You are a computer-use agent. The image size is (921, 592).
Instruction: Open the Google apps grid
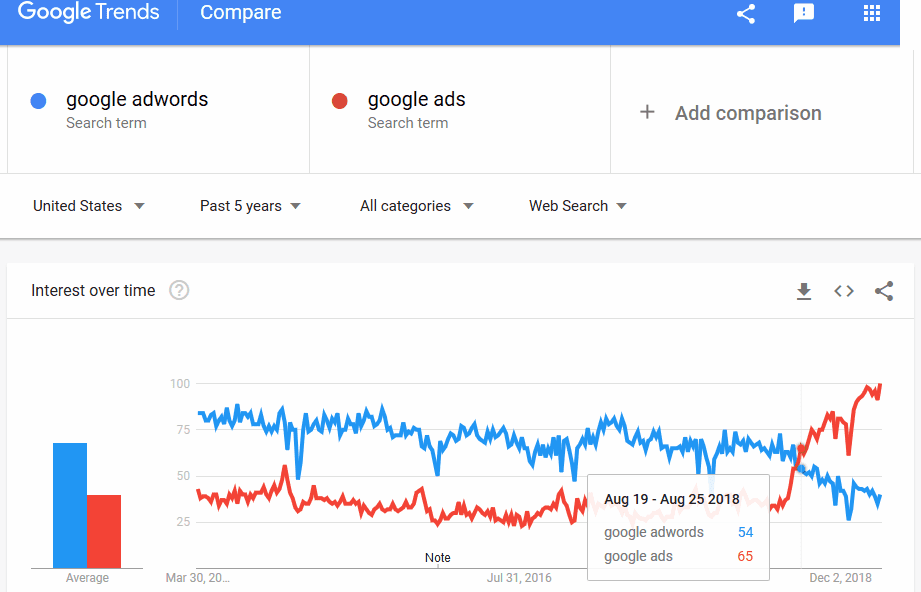tap(871, 14)
